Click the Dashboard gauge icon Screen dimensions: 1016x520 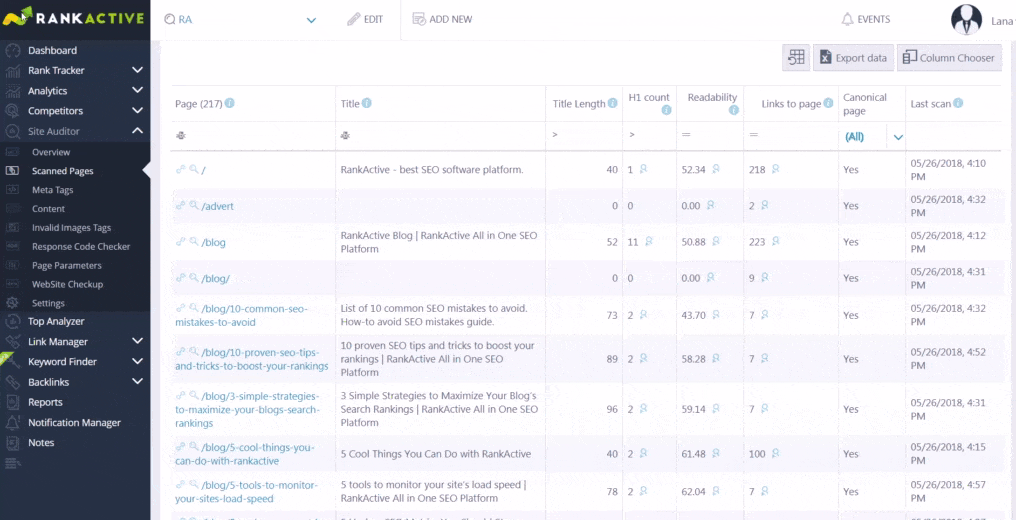point(13,51)
